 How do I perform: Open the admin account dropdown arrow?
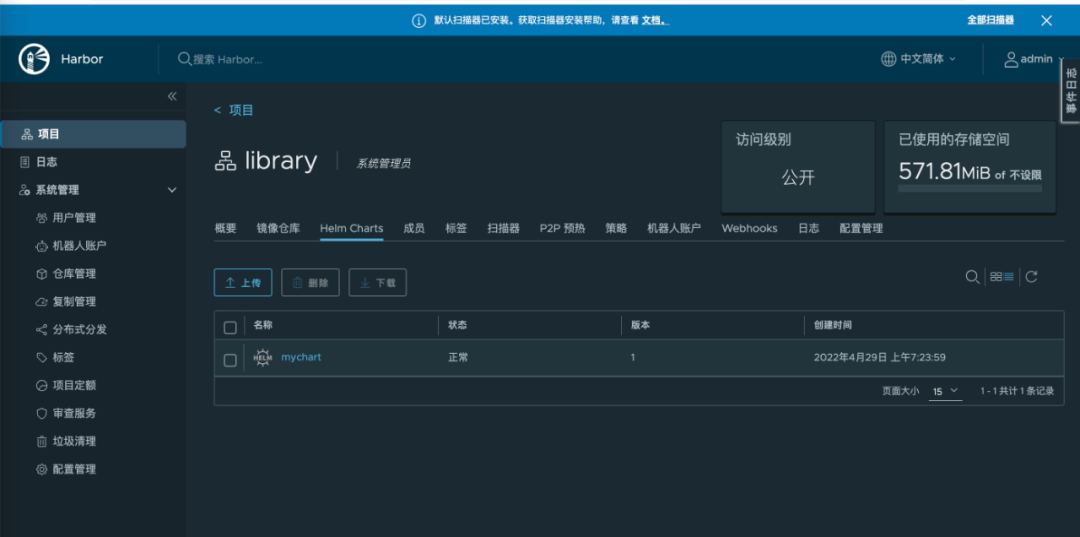click(1061, 59)
